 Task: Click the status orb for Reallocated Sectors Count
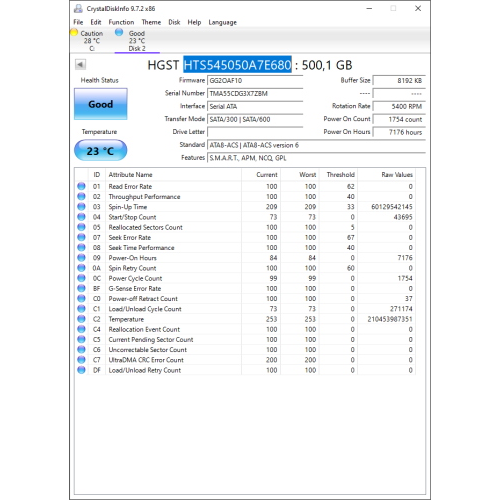coord(81,227)
